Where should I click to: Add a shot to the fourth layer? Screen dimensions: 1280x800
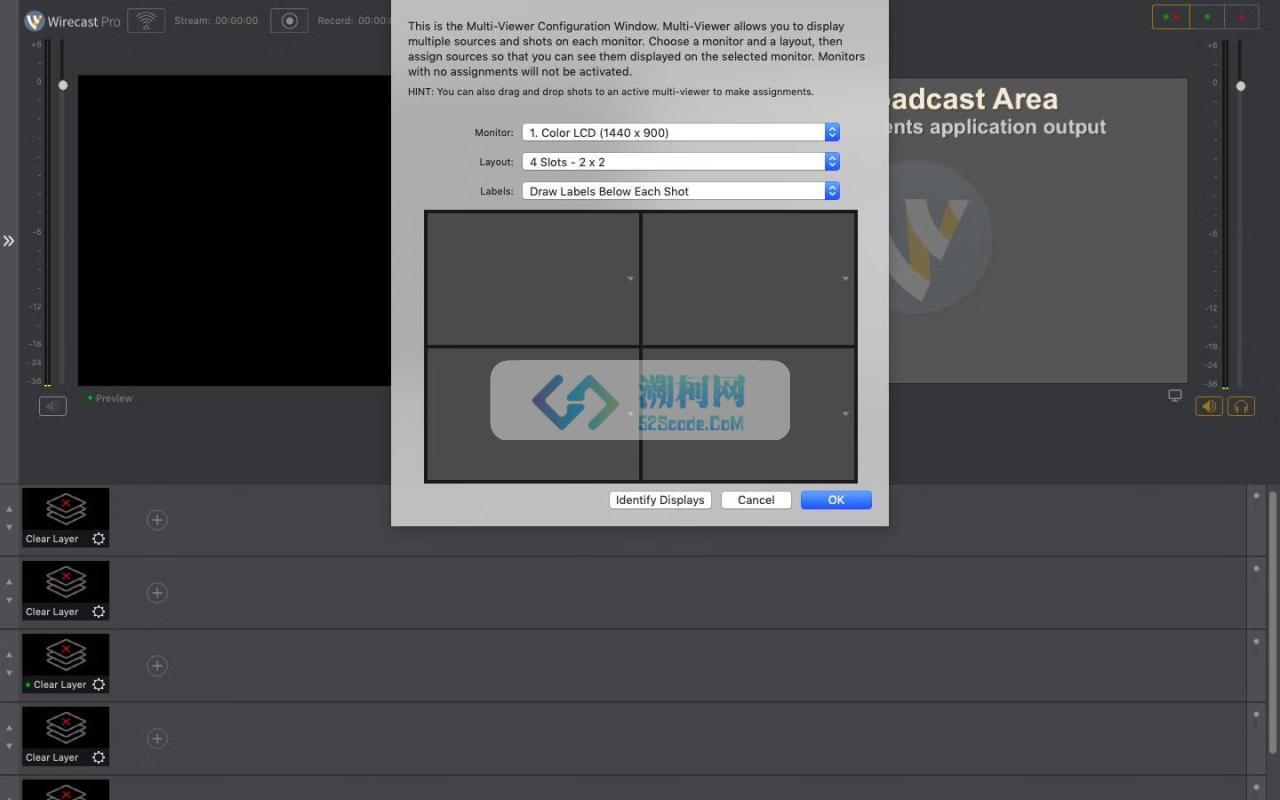click(x=157, y=739)
